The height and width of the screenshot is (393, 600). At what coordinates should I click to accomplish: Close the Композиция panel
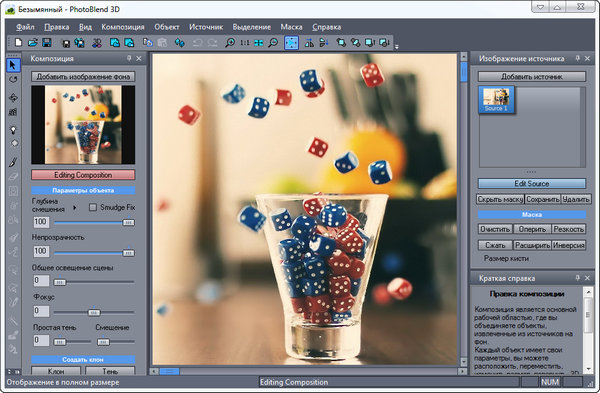click(139, 58)
